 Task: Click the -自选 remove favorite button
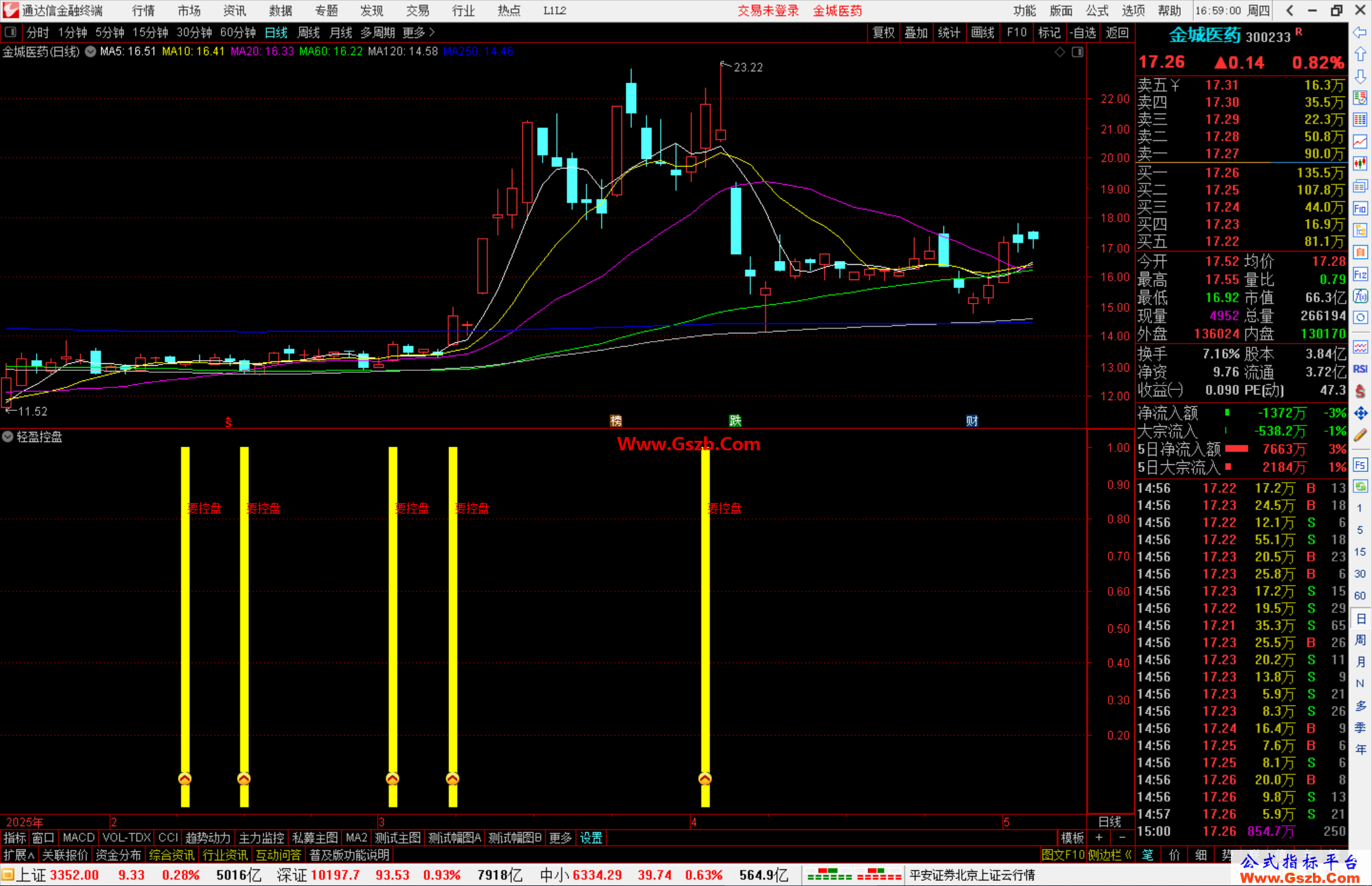click(1082, 32)
